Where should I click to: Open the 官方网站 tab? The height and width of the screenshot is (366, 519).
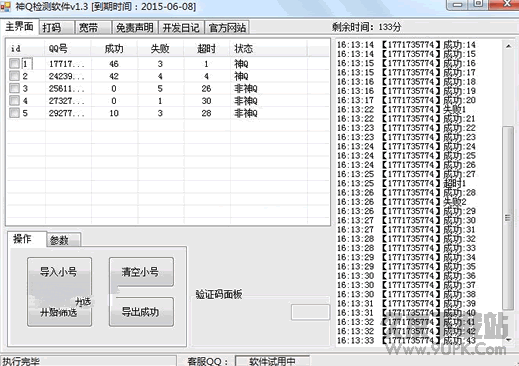227,28
